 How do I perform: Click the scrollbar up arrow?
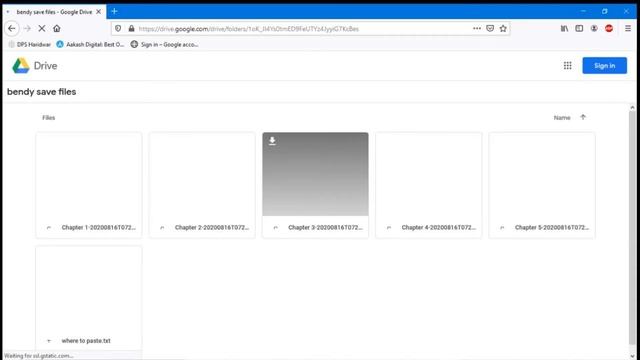pos(632,107)
